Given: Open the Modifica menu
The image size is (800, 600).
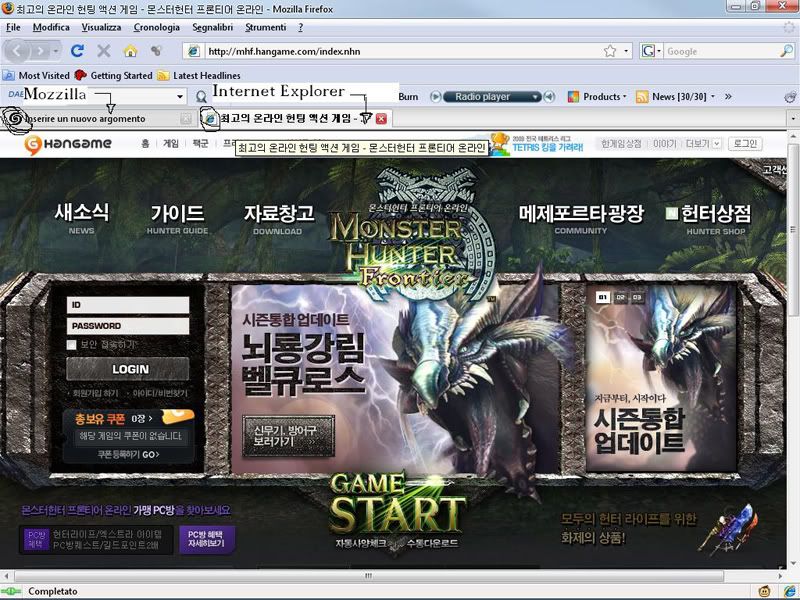Looking at the screenshot, I should click(51, 28).
